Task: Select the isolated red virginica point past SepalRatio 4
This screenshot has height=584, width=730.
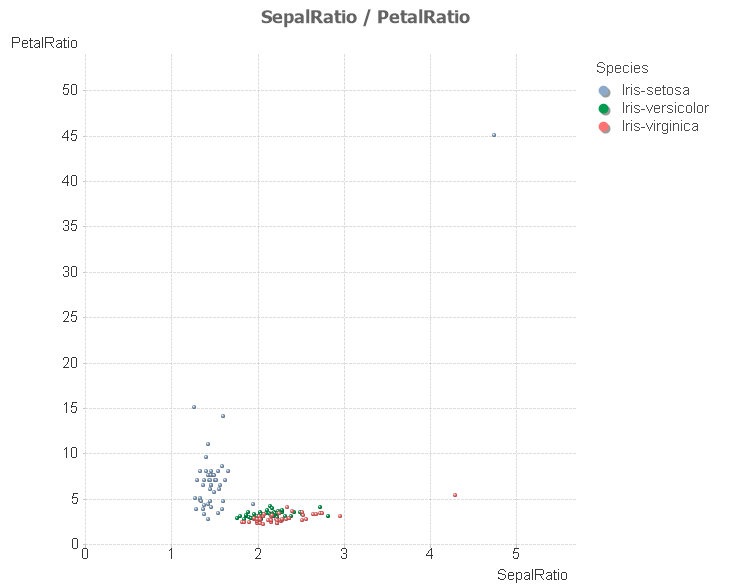Action: [455, 495]
